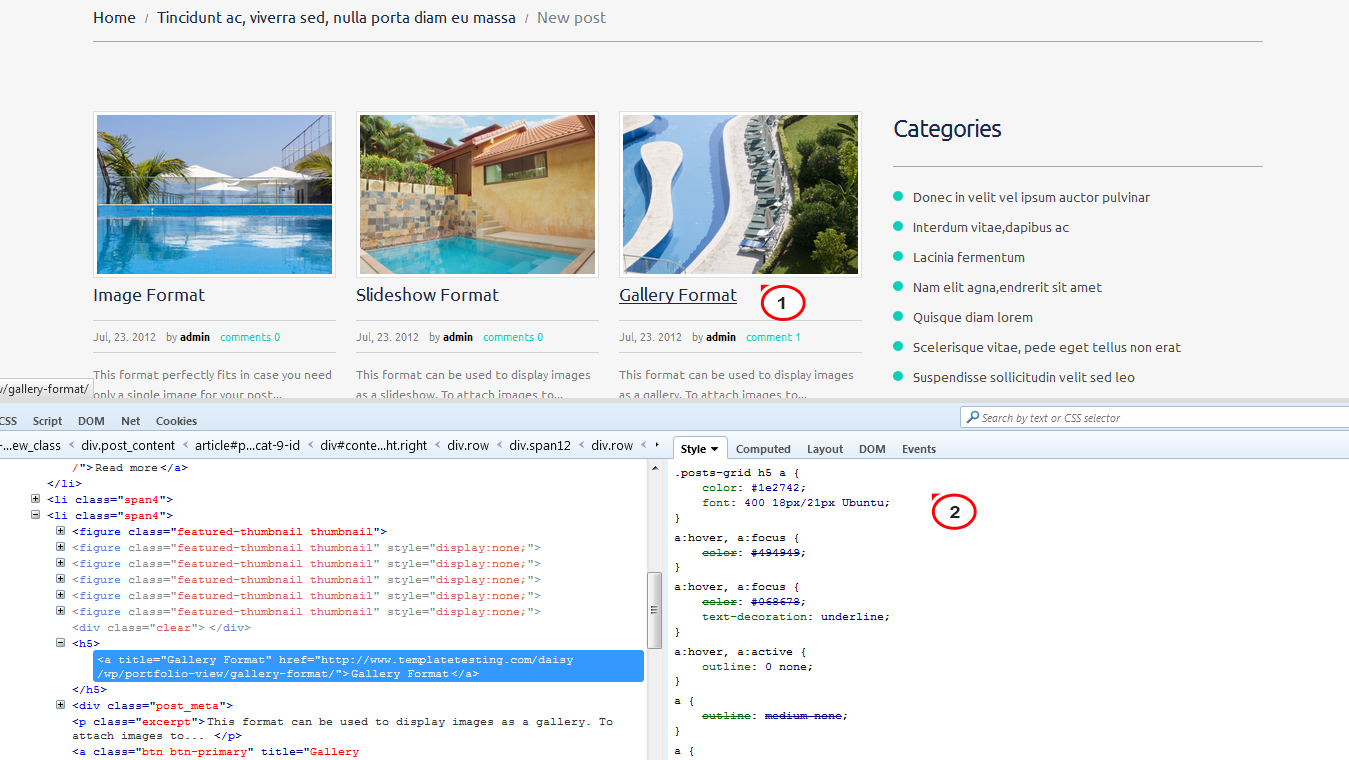Click comments 0 under Slideshow Format

[513, 337]
